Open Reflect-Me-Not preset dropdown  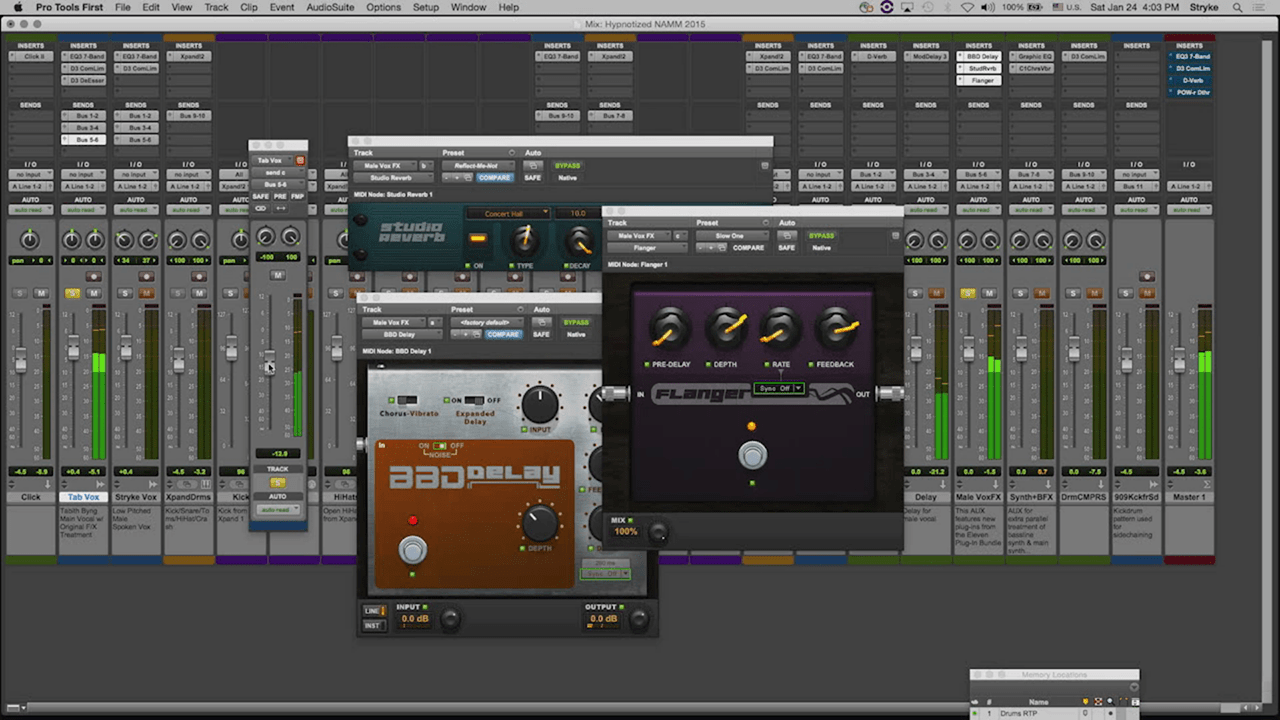click(477, 166)
